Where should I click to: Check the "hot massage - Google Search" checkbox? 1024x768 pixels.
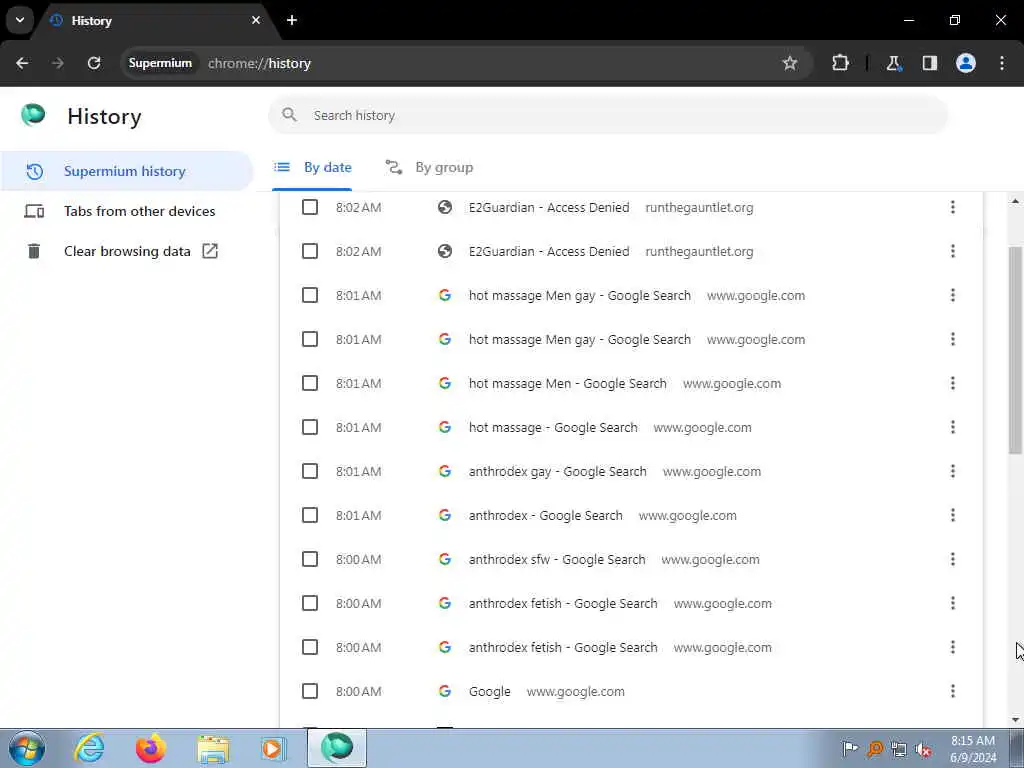coord(310,427)
